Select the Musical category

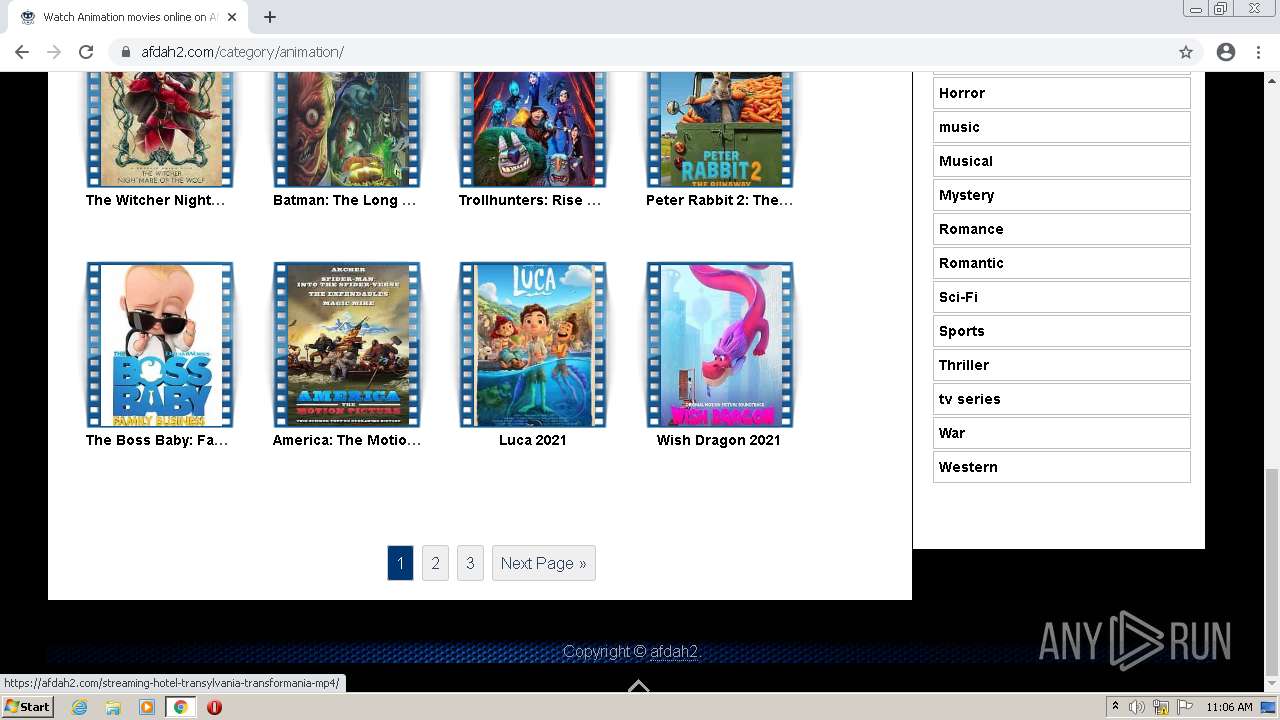point(1062,161)
